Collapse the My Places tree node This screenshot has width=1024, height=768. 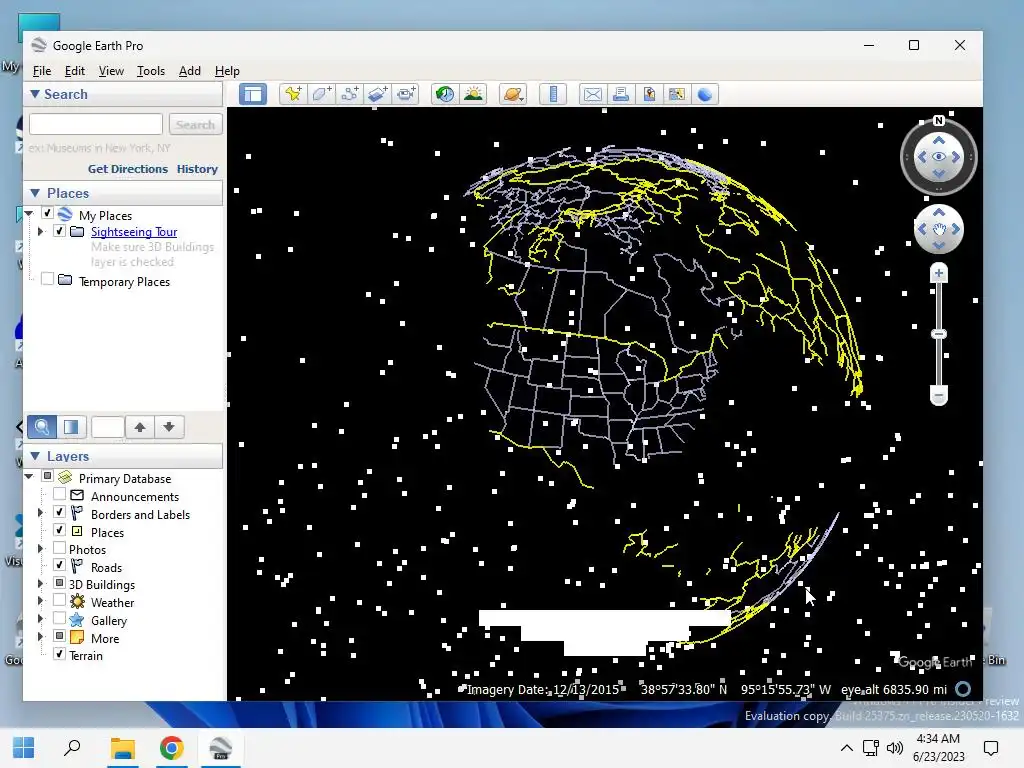click(29, 214)
